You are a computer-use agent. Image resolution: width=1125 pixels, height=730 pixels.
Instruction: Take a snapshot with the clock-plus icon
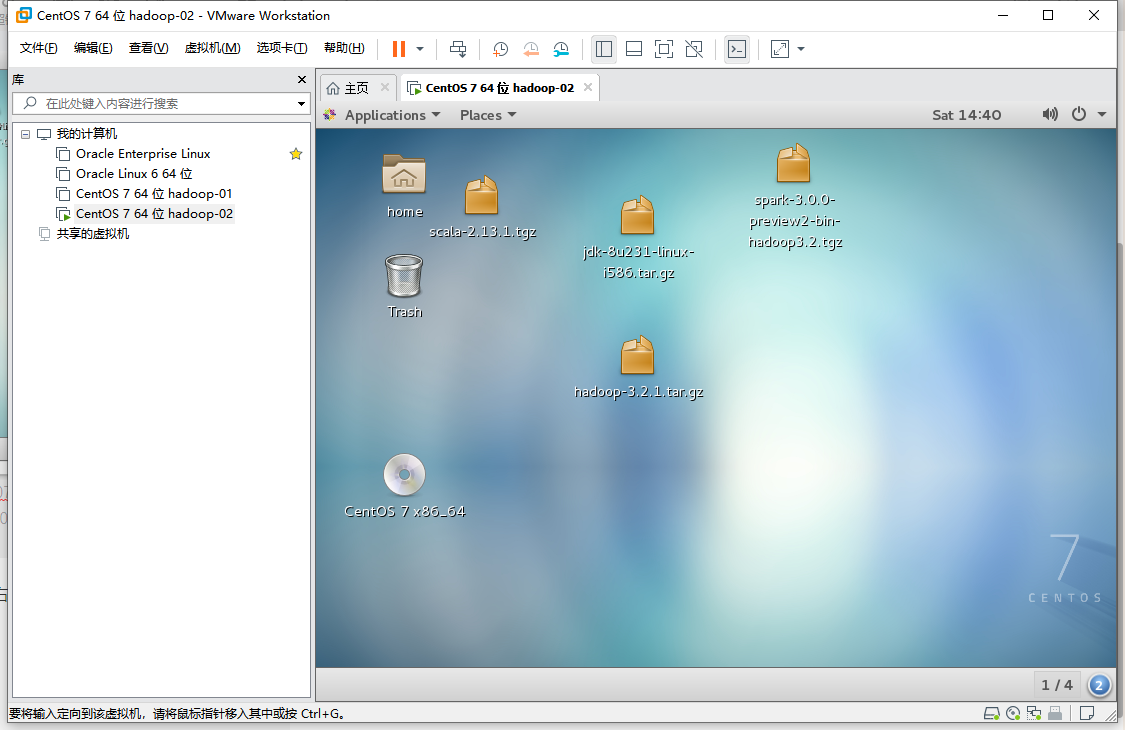(500, 49)
